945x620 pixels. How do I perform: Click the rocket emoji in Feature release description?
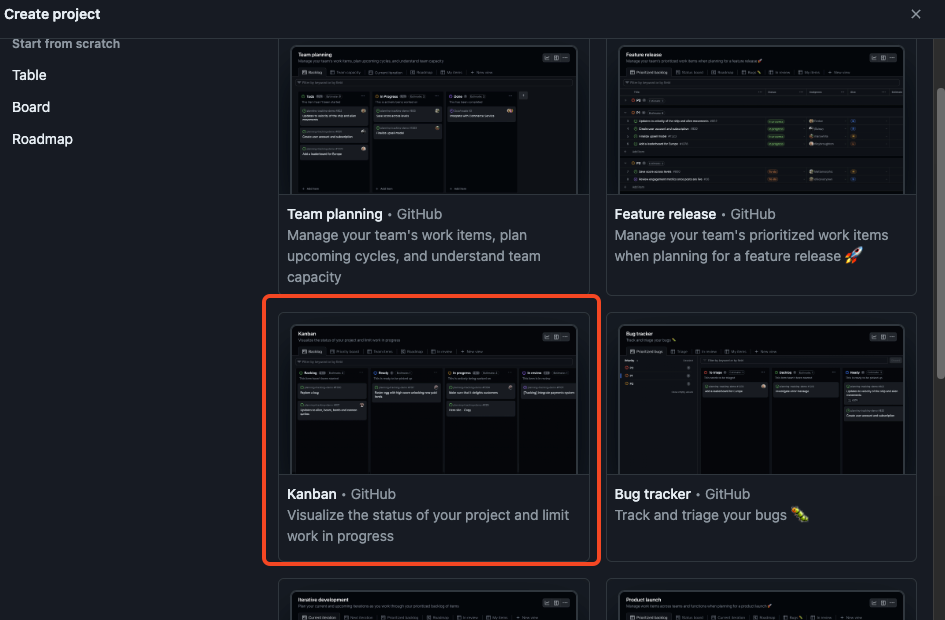pyautogui.click(x=853, y=255)
